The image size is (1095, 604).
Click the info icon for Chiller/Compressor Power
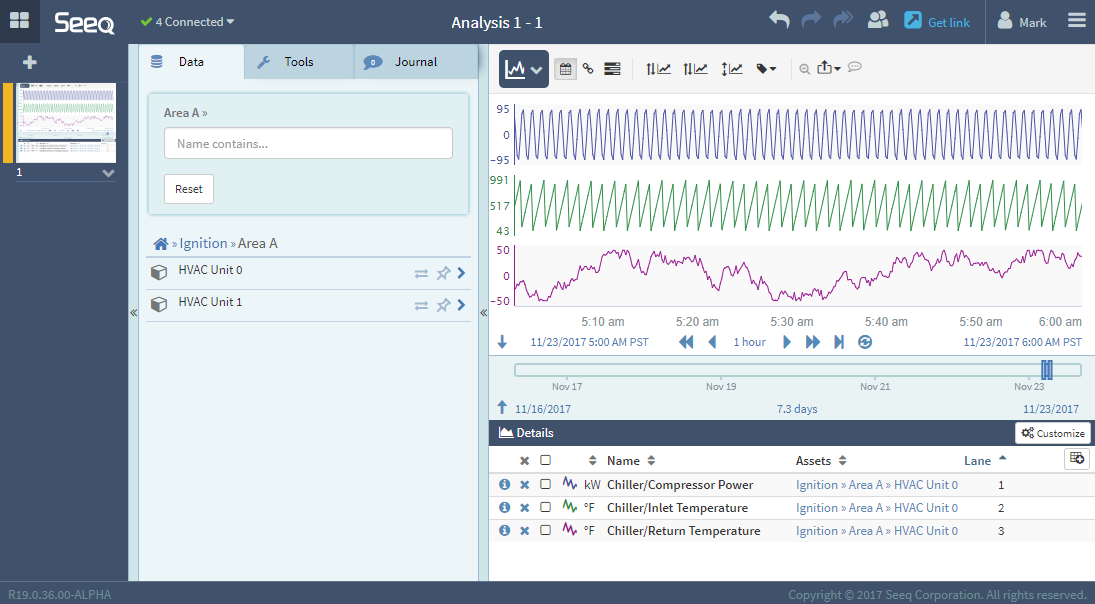click(504, 484)
